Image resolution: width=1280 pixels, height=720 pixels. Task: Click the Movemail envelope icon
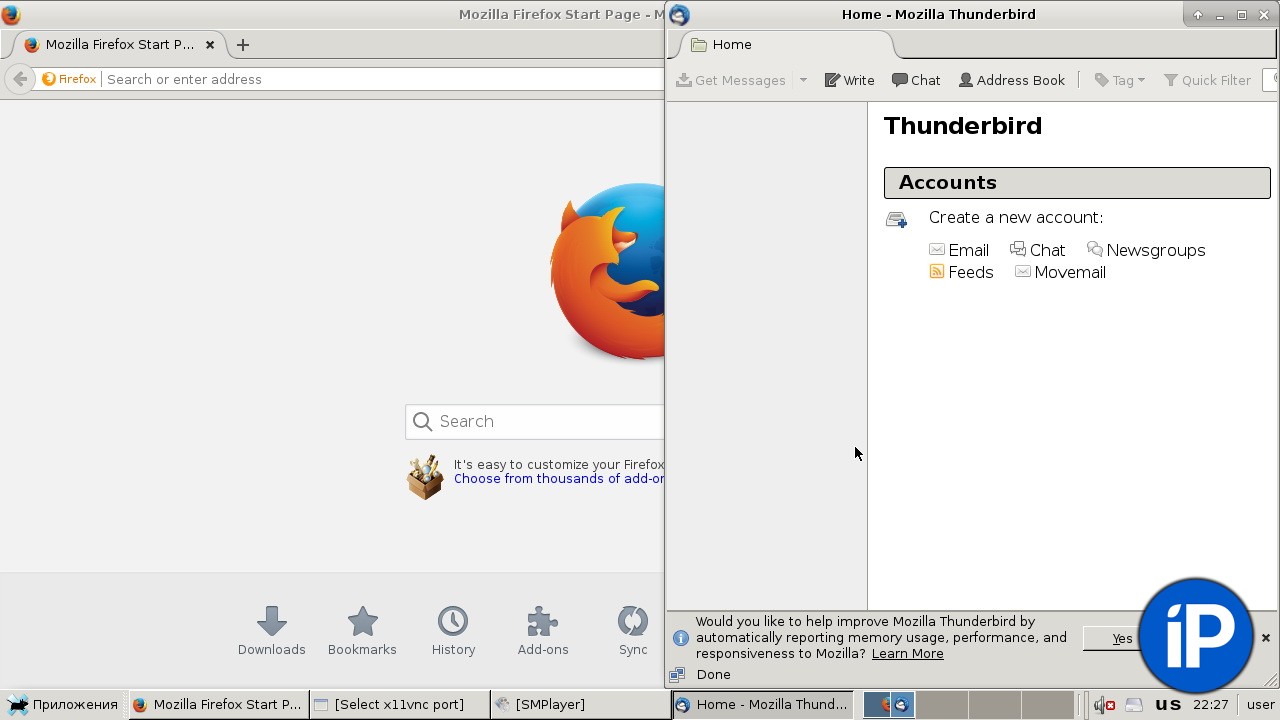point(1023,271)
